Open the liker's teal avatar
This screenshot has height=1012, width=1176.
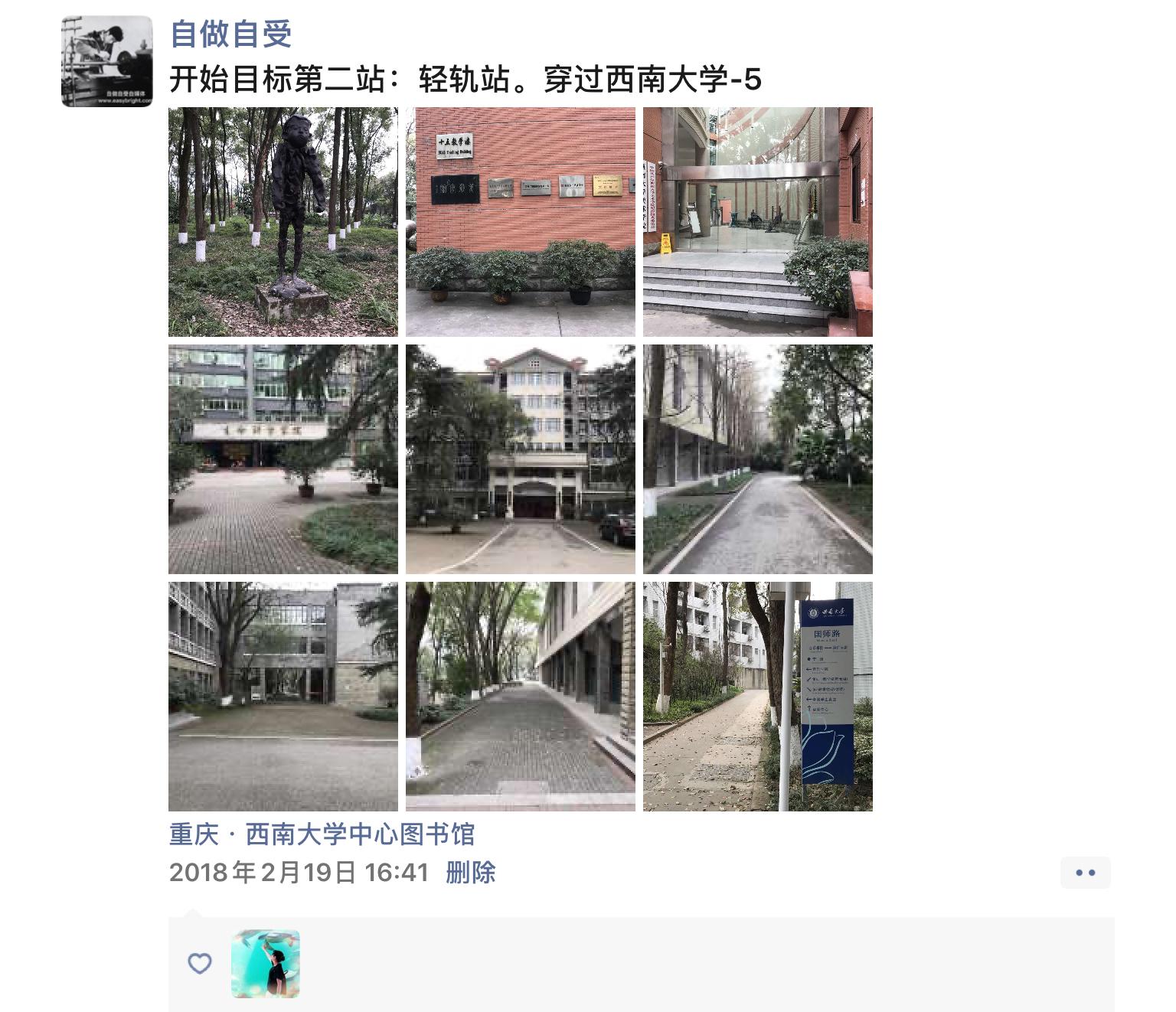pyautogui.click(x=266, y=964)
